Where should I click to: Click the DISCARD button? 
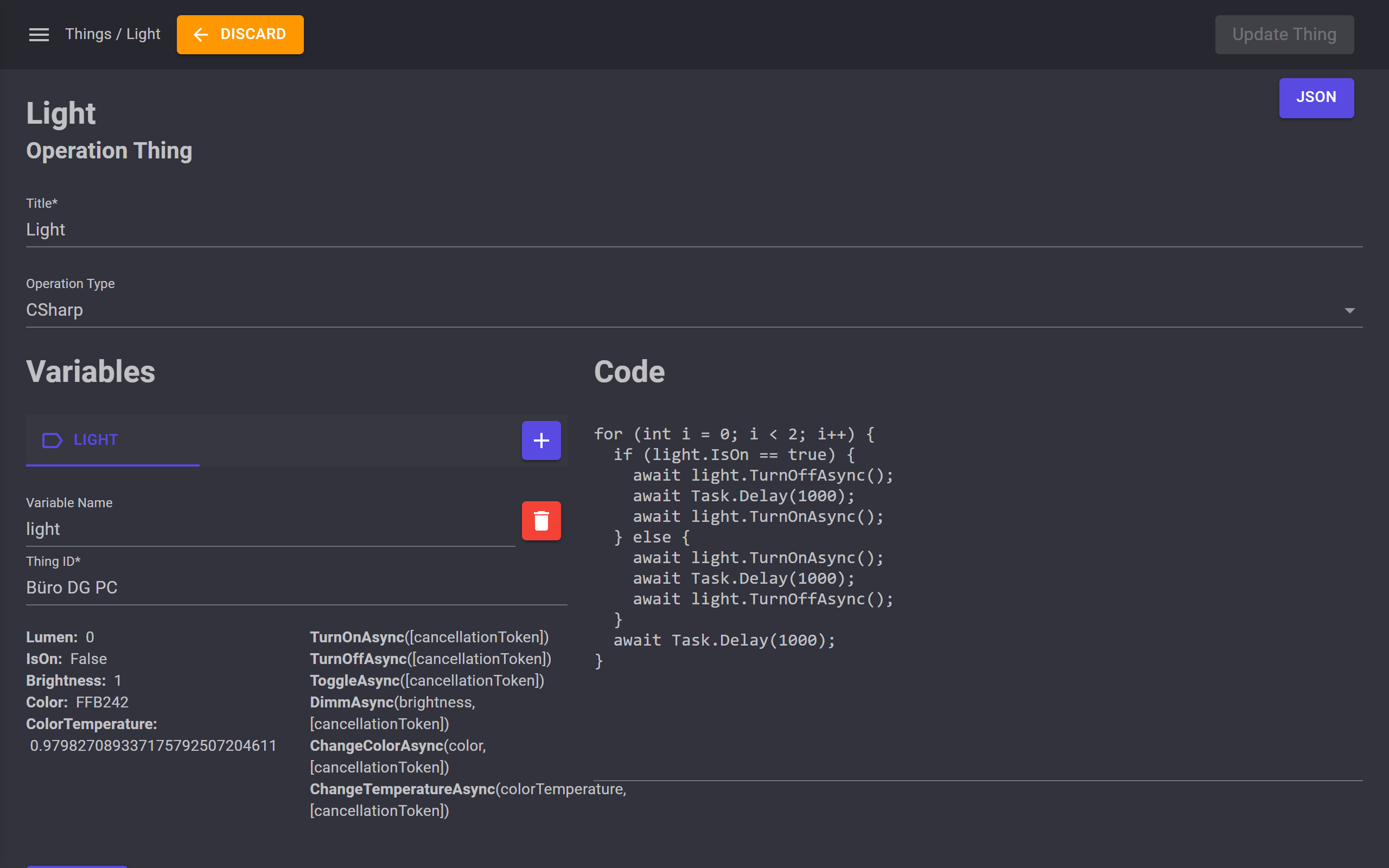(240, 34)
